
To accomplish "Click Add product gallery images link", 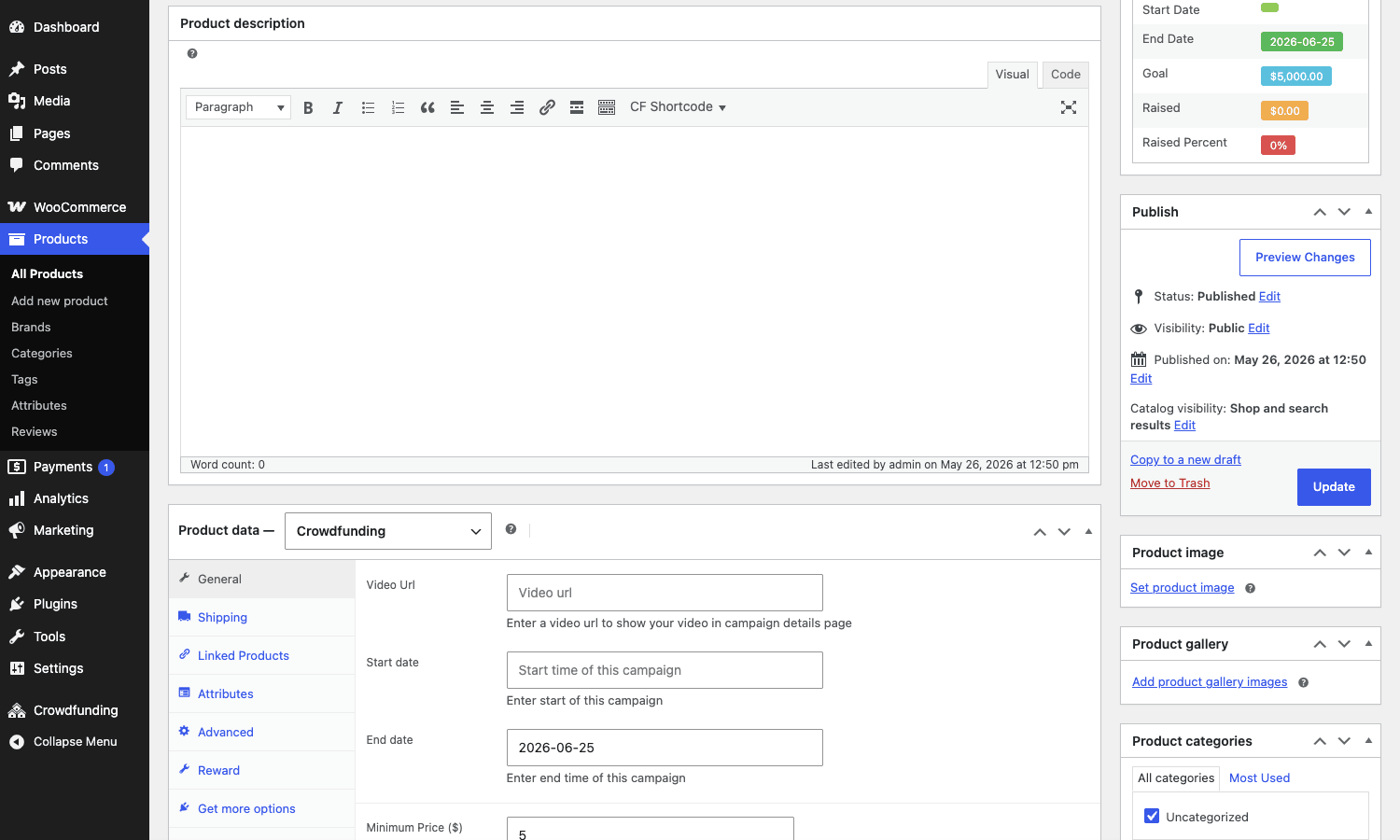I will [x=1210, y=682].
